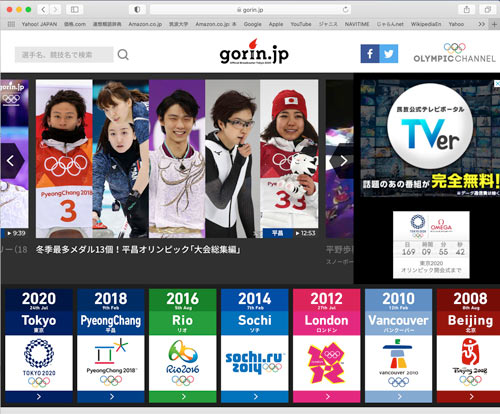Play the 12:53 video duration badge

point(305,233)
